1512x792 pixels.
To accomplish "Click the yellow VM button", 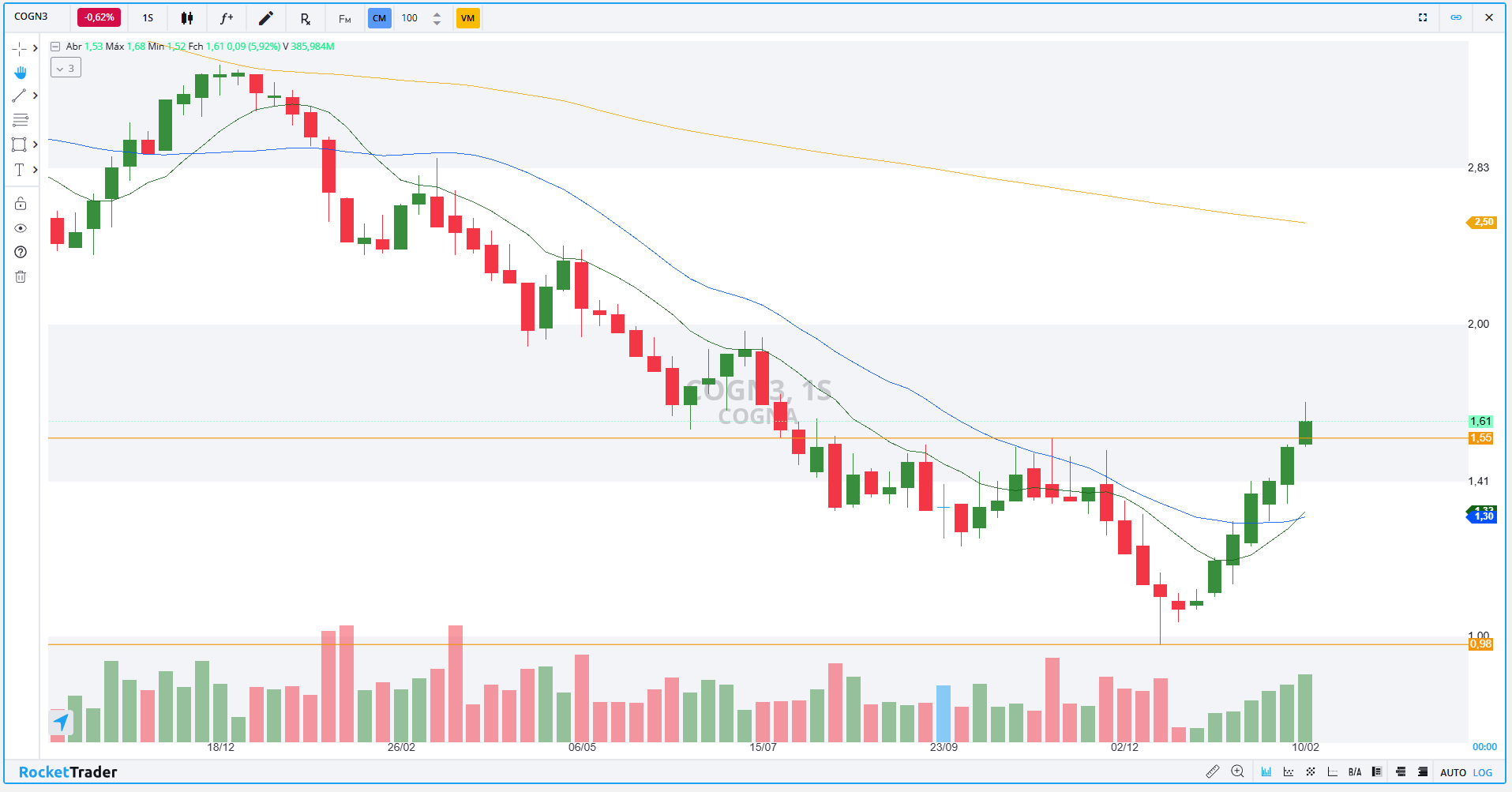I will (x=467, y=18).
